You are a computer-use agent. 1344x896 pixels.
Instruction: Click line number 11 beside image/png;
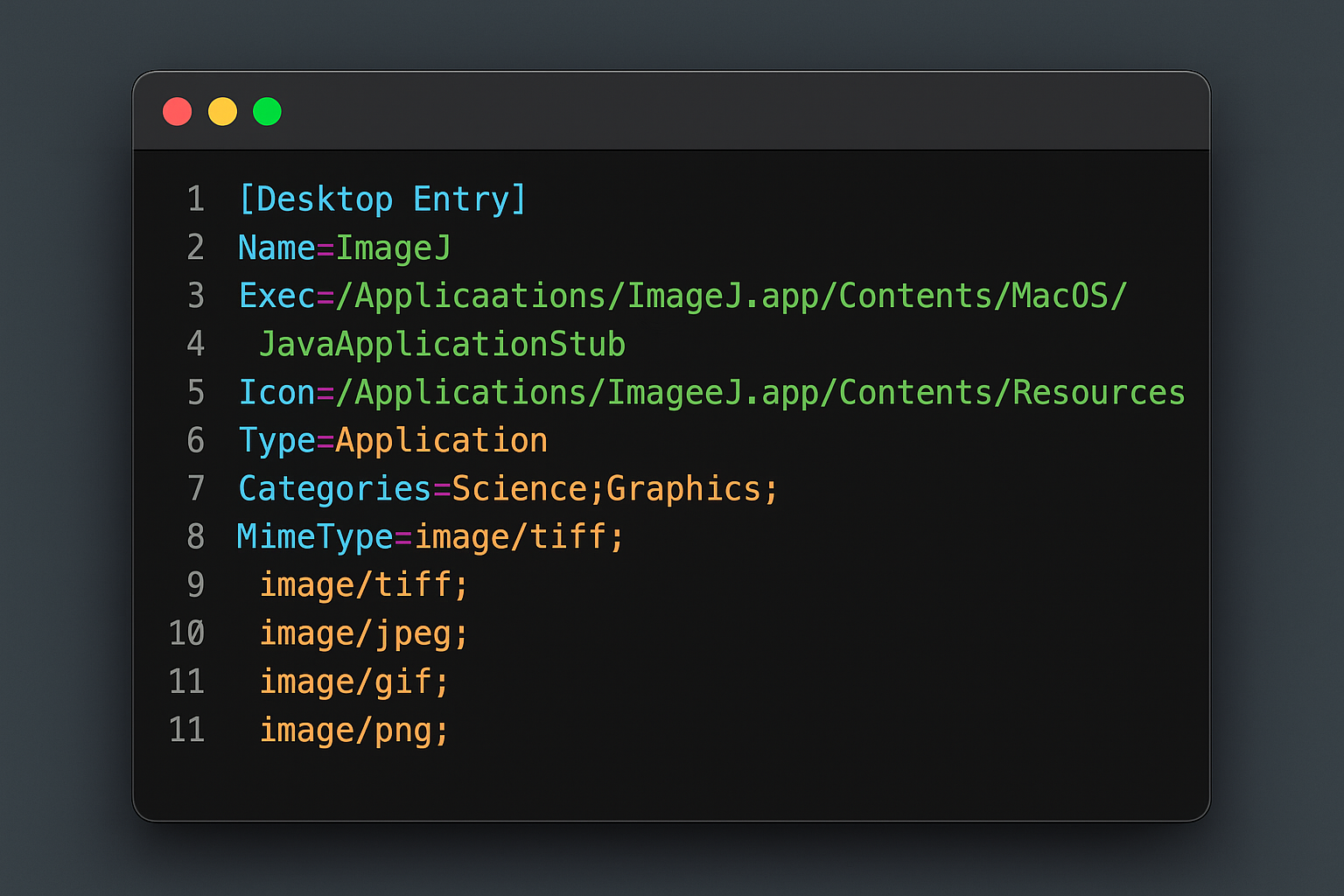[x=186, y=730]
